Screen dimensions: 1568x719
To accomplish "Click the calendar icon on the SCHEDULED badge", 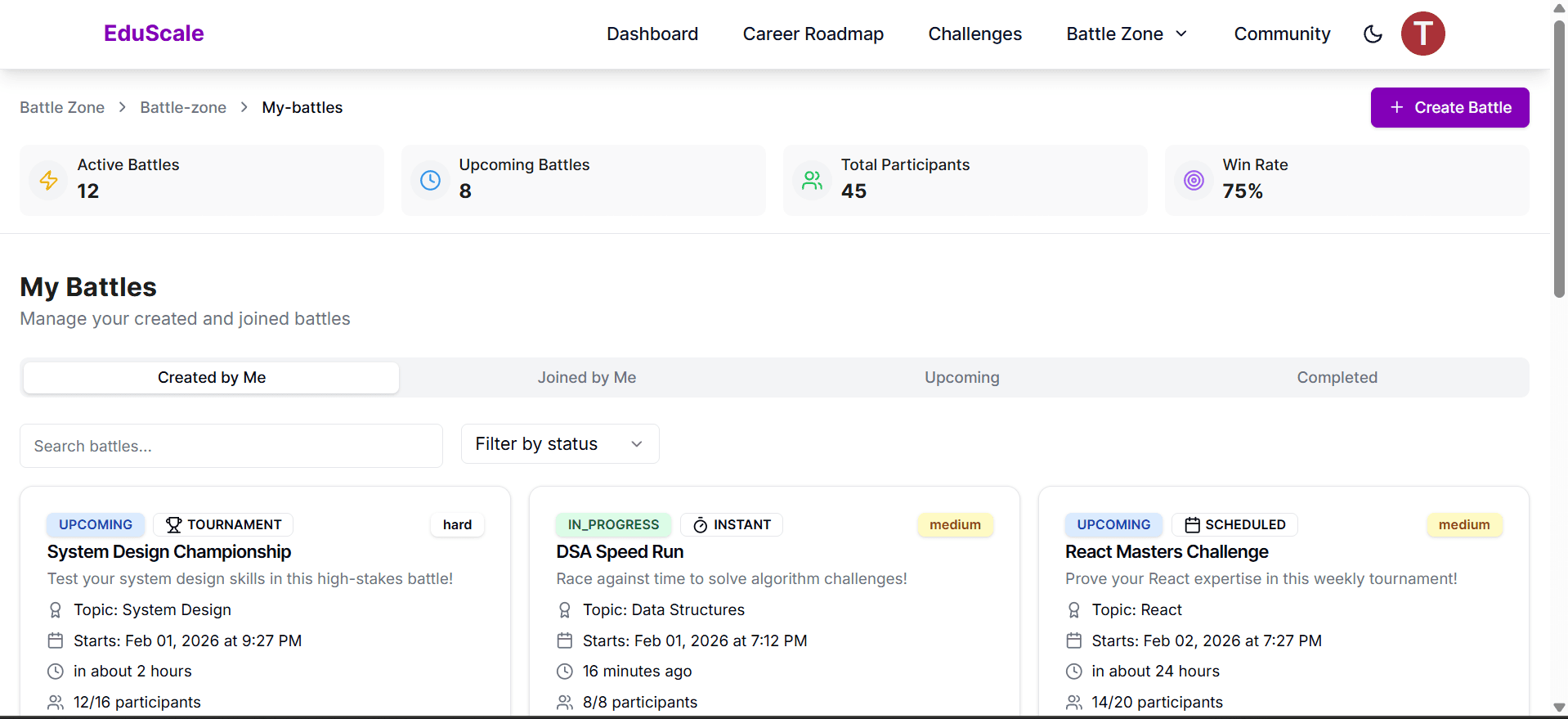I will (1193, 525).
